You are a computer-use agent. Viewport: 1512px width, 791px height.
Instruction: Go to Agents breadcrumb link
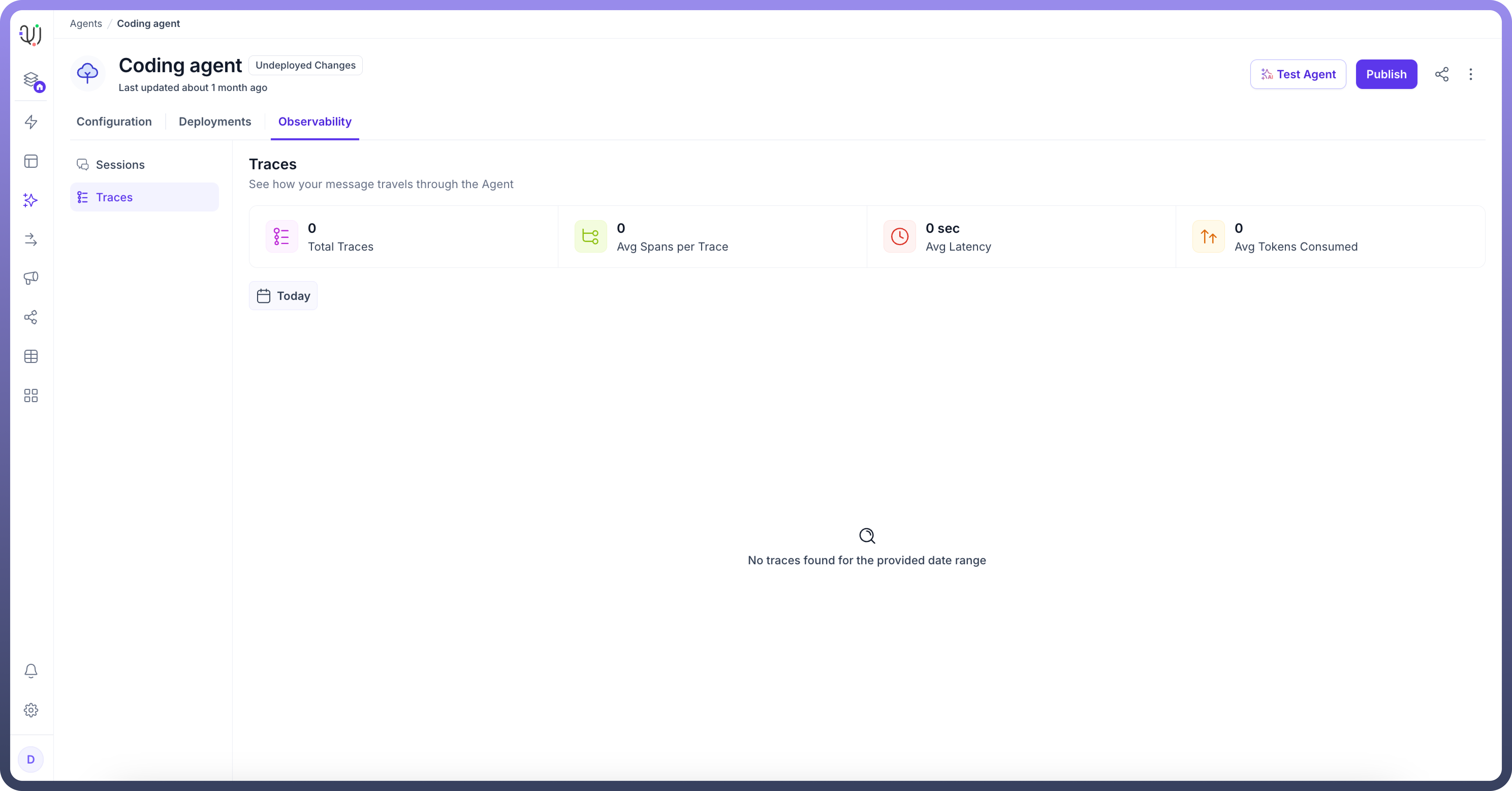[x=86, y=23]
